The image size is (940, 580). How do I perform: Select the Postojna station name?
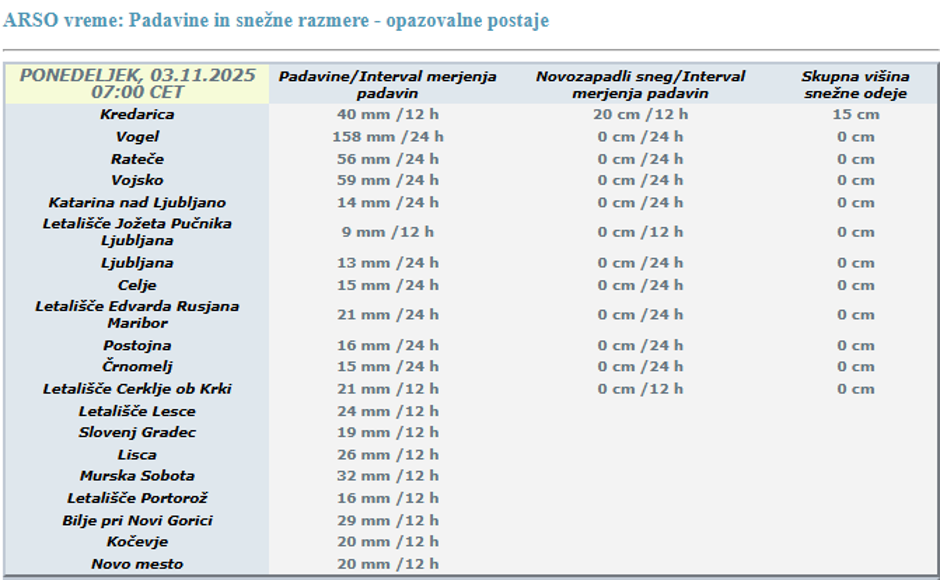[137, 345]
